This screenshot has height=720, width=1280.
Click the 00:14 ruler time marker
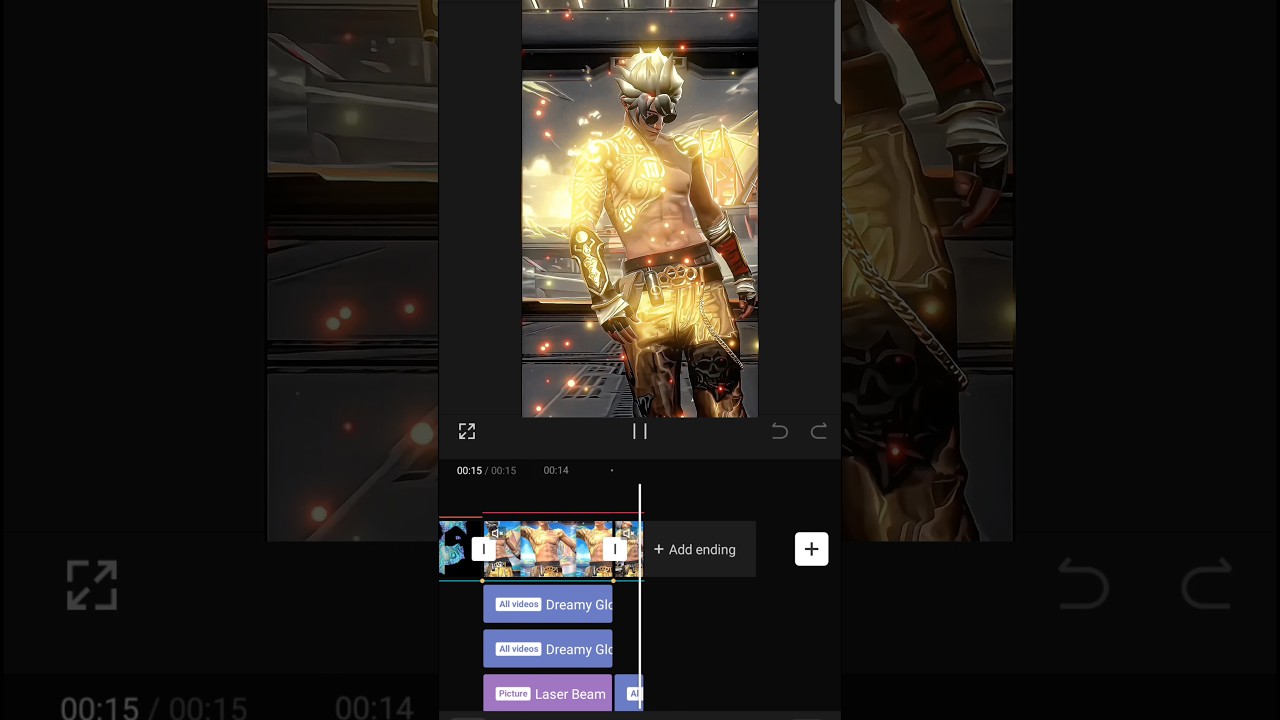coord(556,470)
